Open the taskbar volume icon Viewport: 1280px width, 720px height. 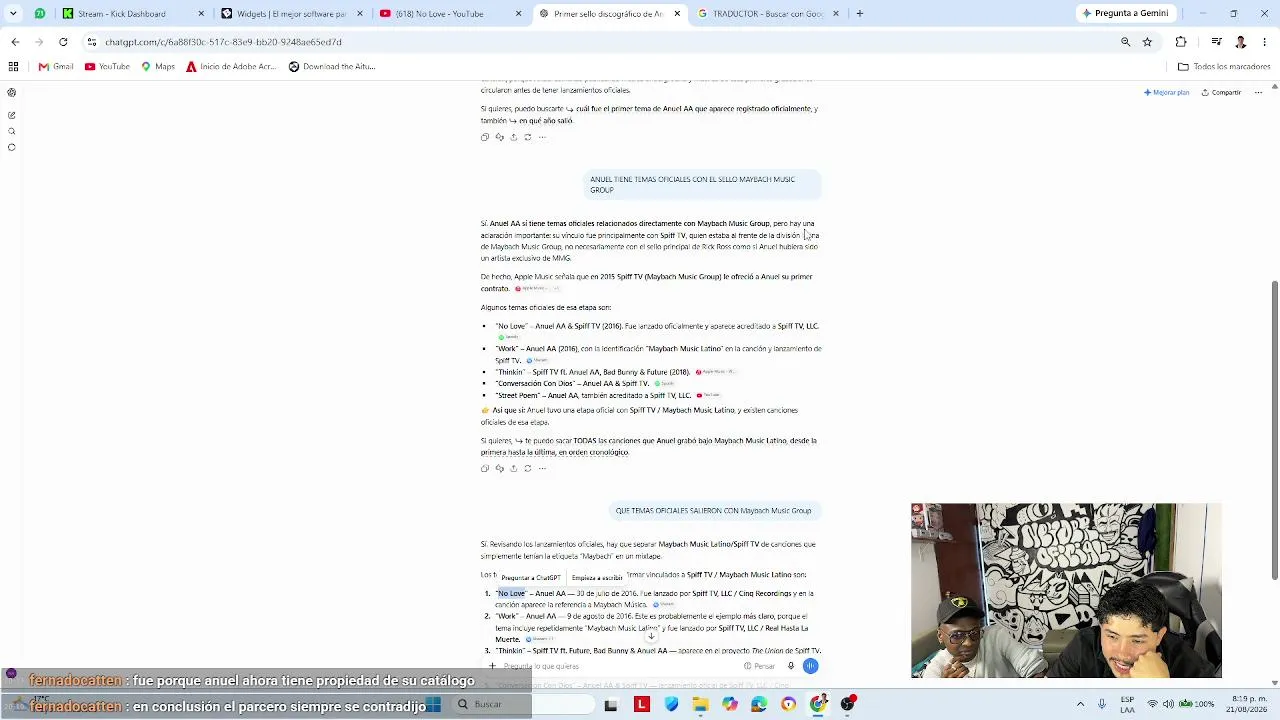coord(1168,704)
